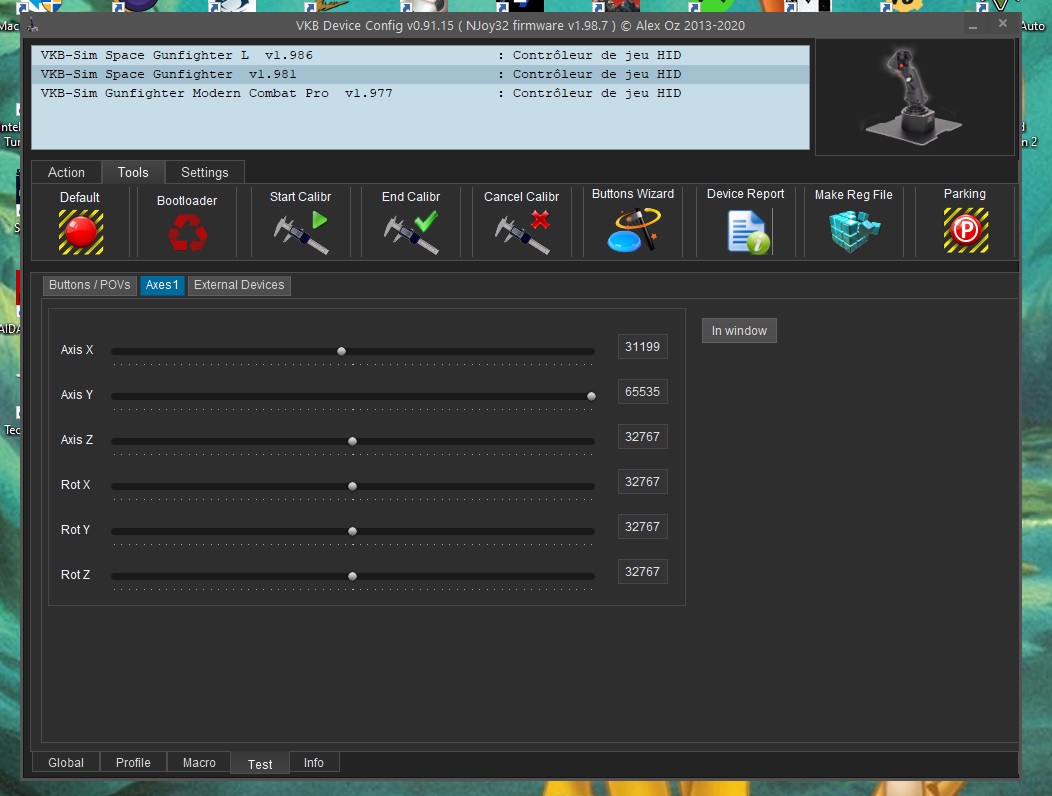Click the Rot Z label
The image size is (1052, 796).
click(x=75, y=575)
